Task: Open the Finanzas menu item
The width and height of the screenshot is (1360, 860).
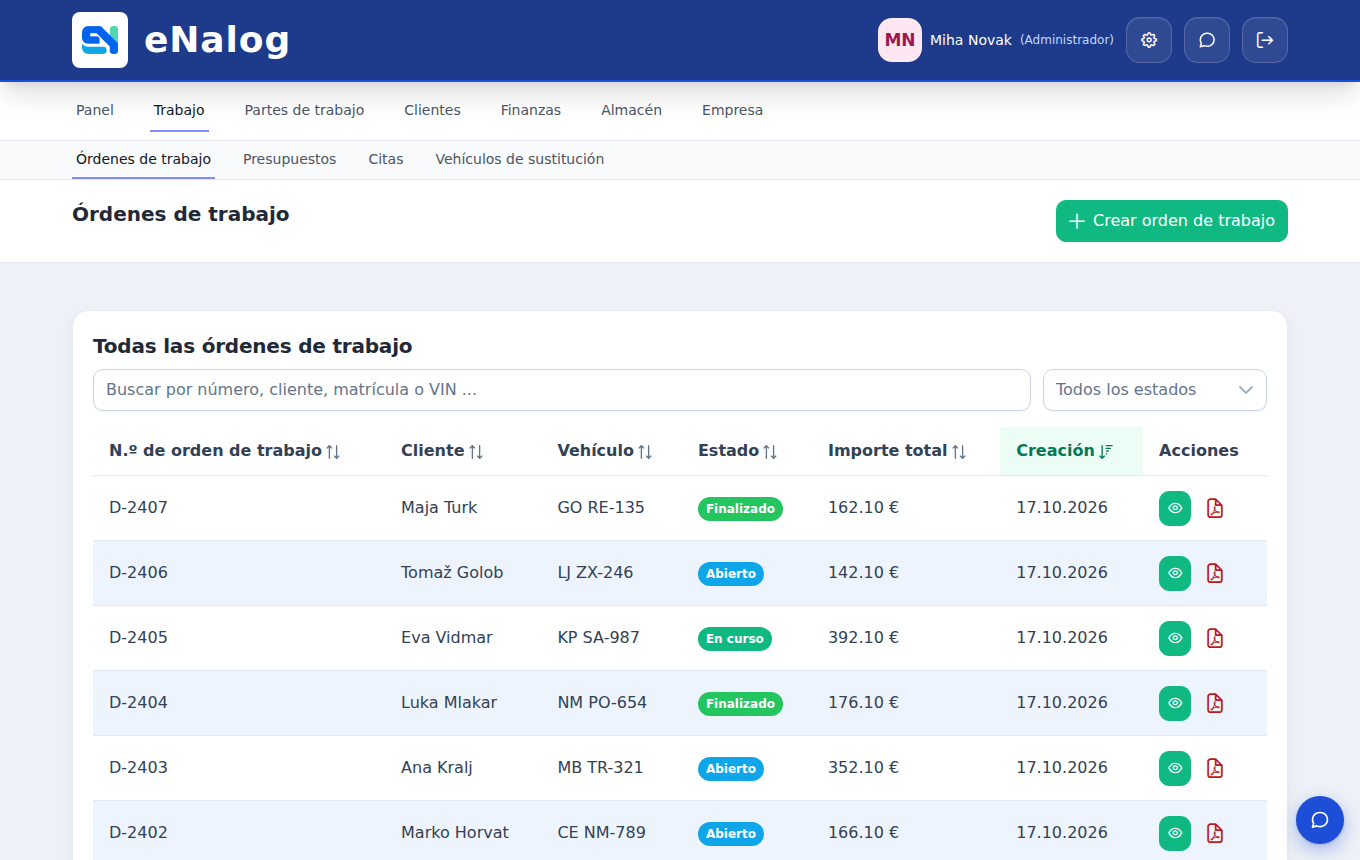Action: coord(531,110)
